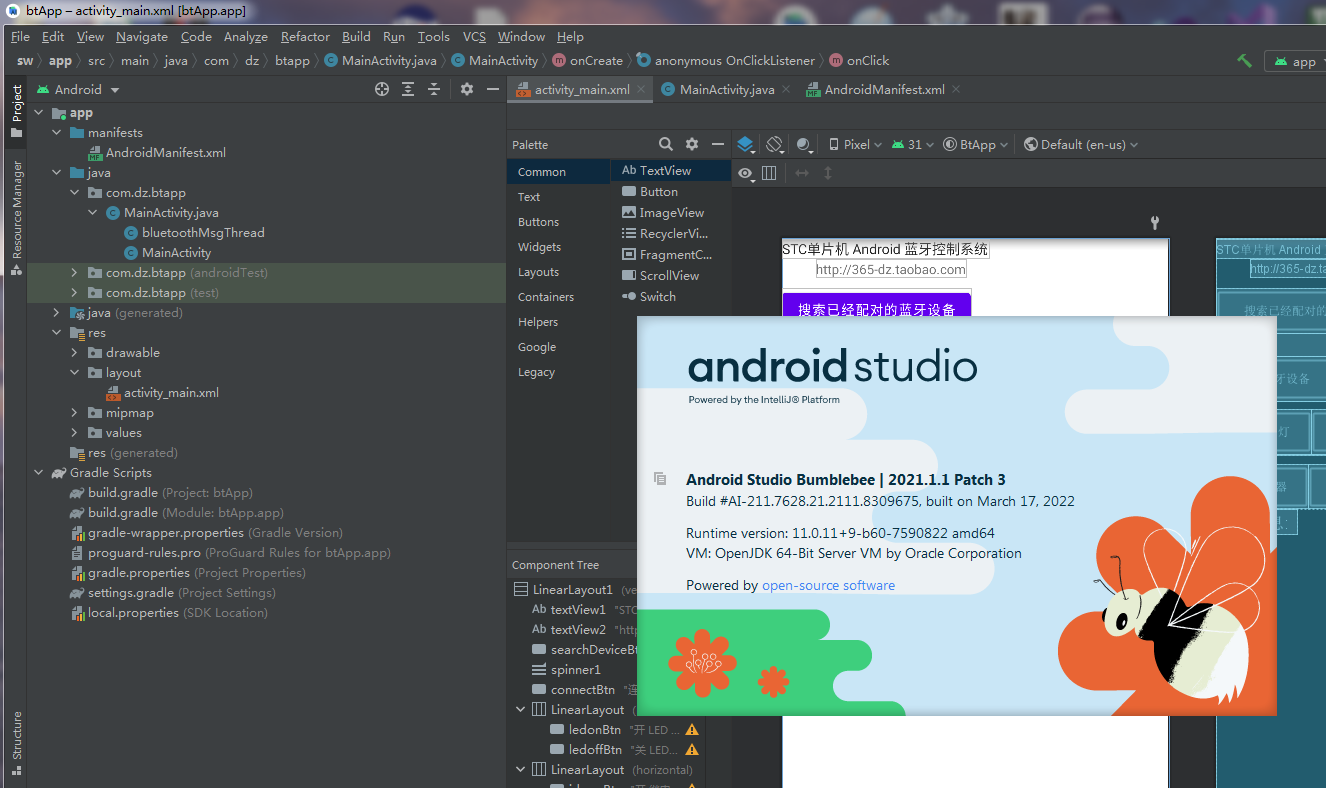
Task: Collapse the manifests folder
Action: [x=56, y=133]
